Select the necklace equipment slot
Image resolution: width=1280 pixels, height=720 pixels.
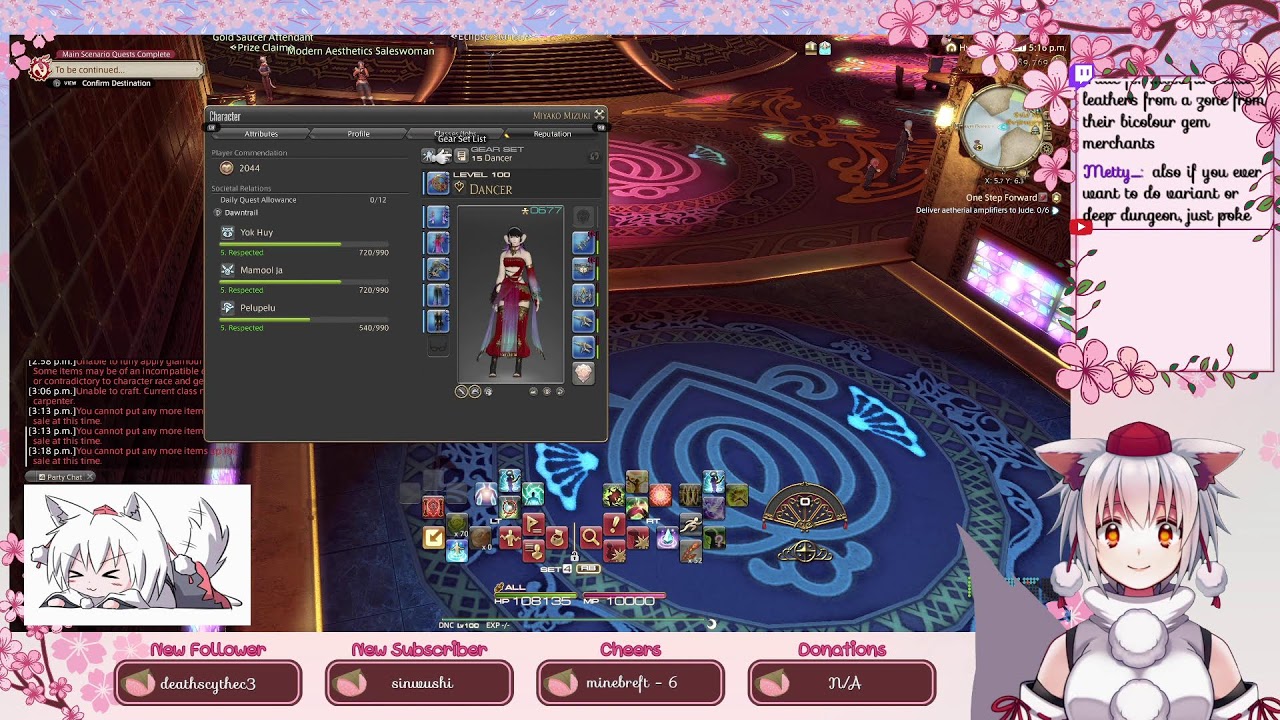tap(583, 269)
